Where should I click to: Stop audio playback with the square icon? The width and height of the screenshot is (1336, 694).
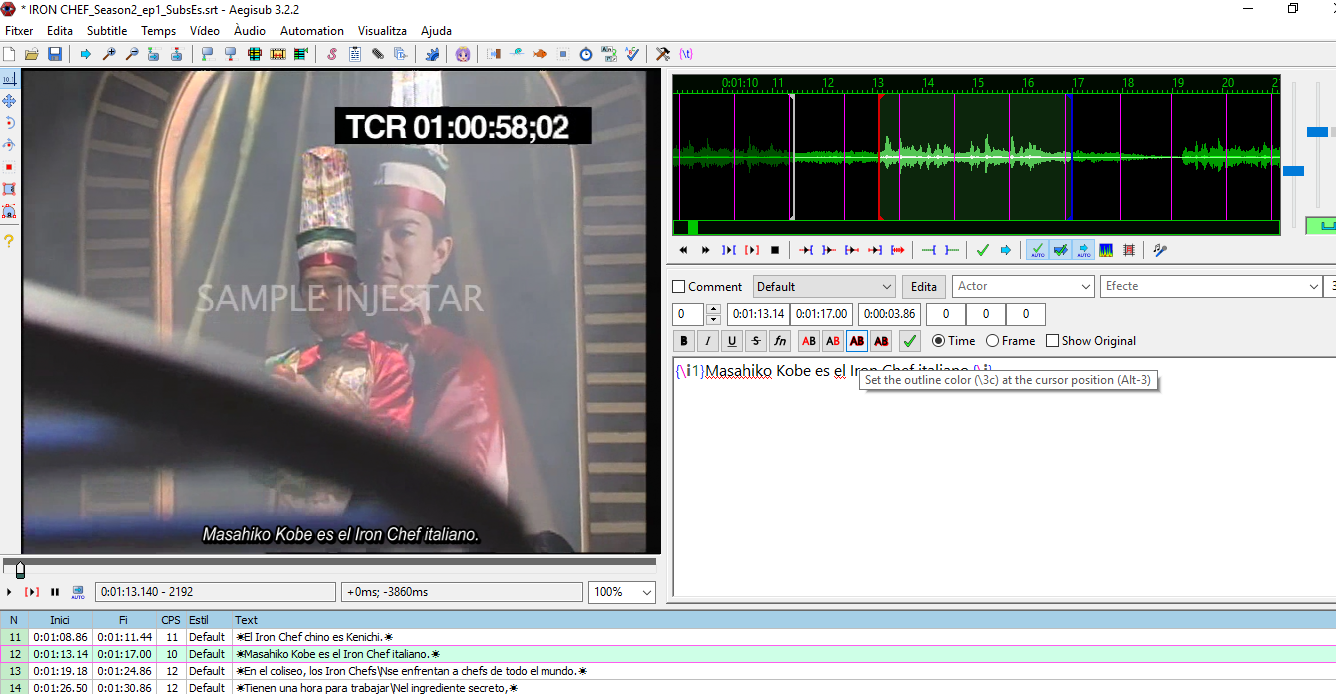point(774,250)
